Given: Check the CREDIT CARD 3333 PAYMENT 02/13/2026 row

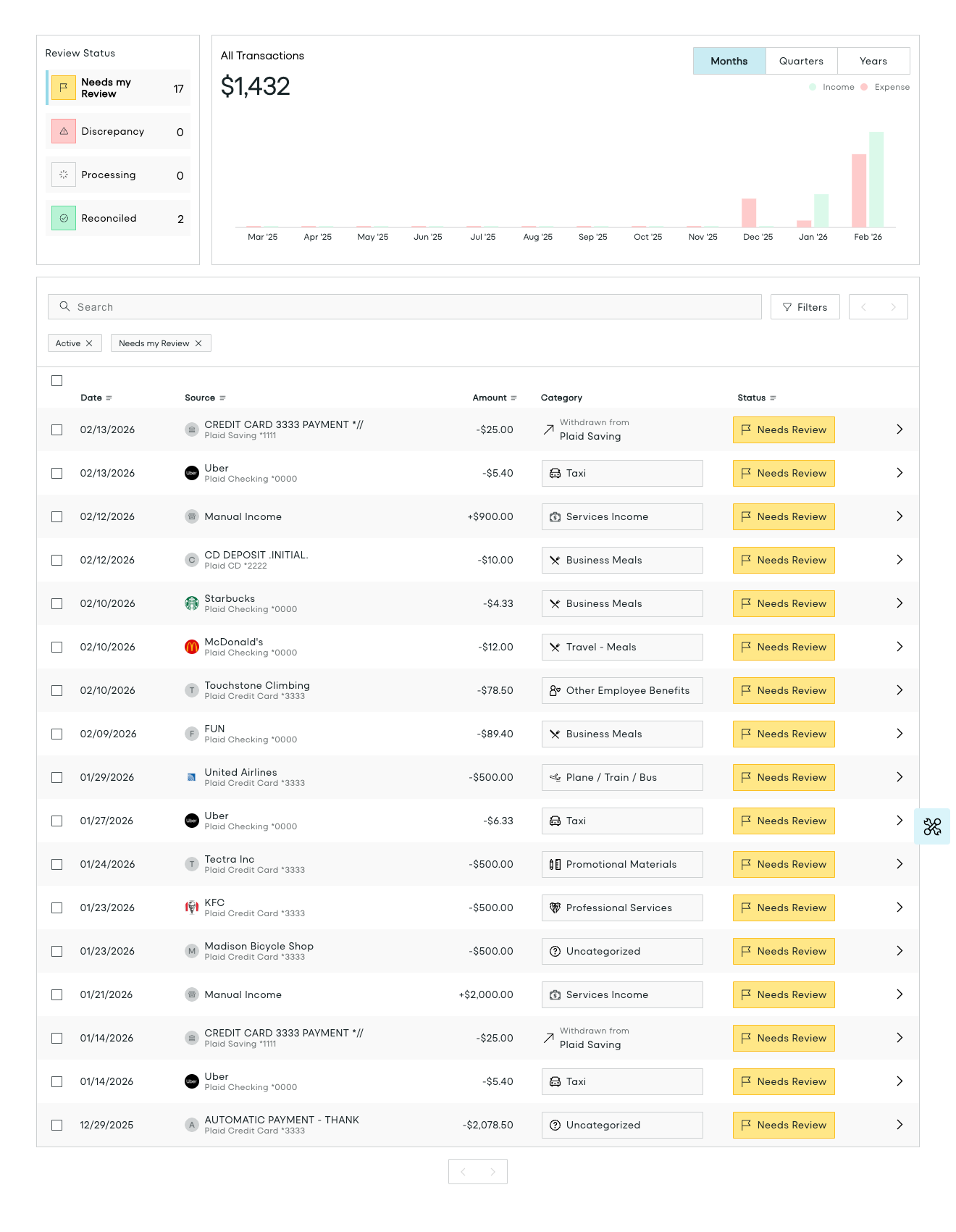Looking at the screenshot, I should click(57, 429).
